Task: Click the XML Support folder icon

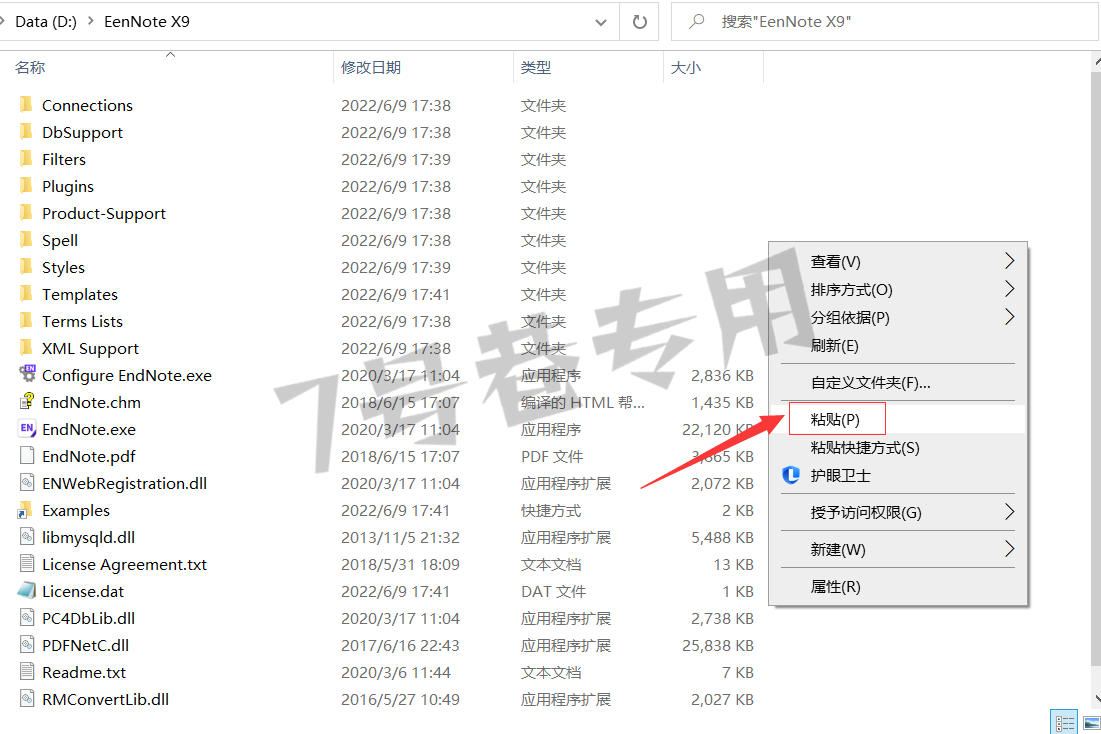Action: tap(26, 348)
